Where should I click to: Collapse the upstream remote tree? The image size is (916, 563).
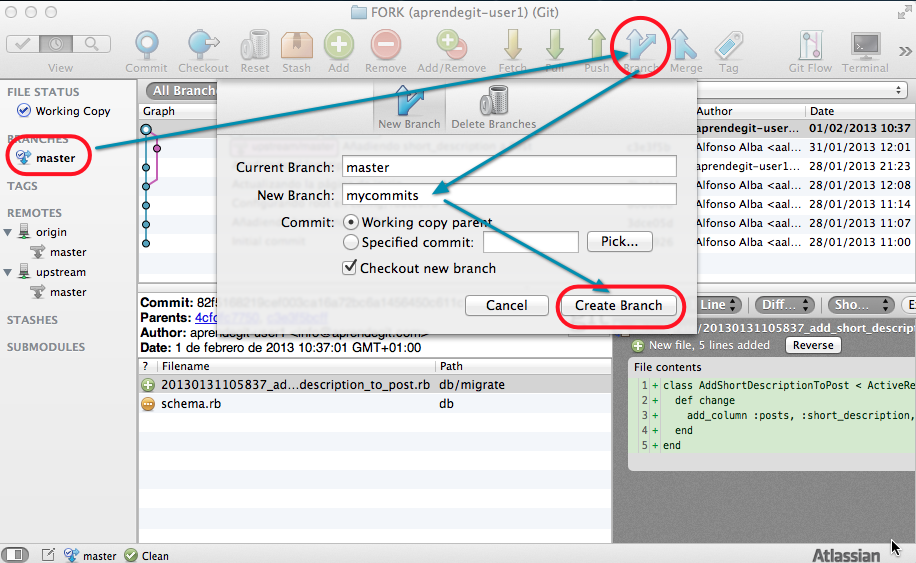tap(10, 272)
